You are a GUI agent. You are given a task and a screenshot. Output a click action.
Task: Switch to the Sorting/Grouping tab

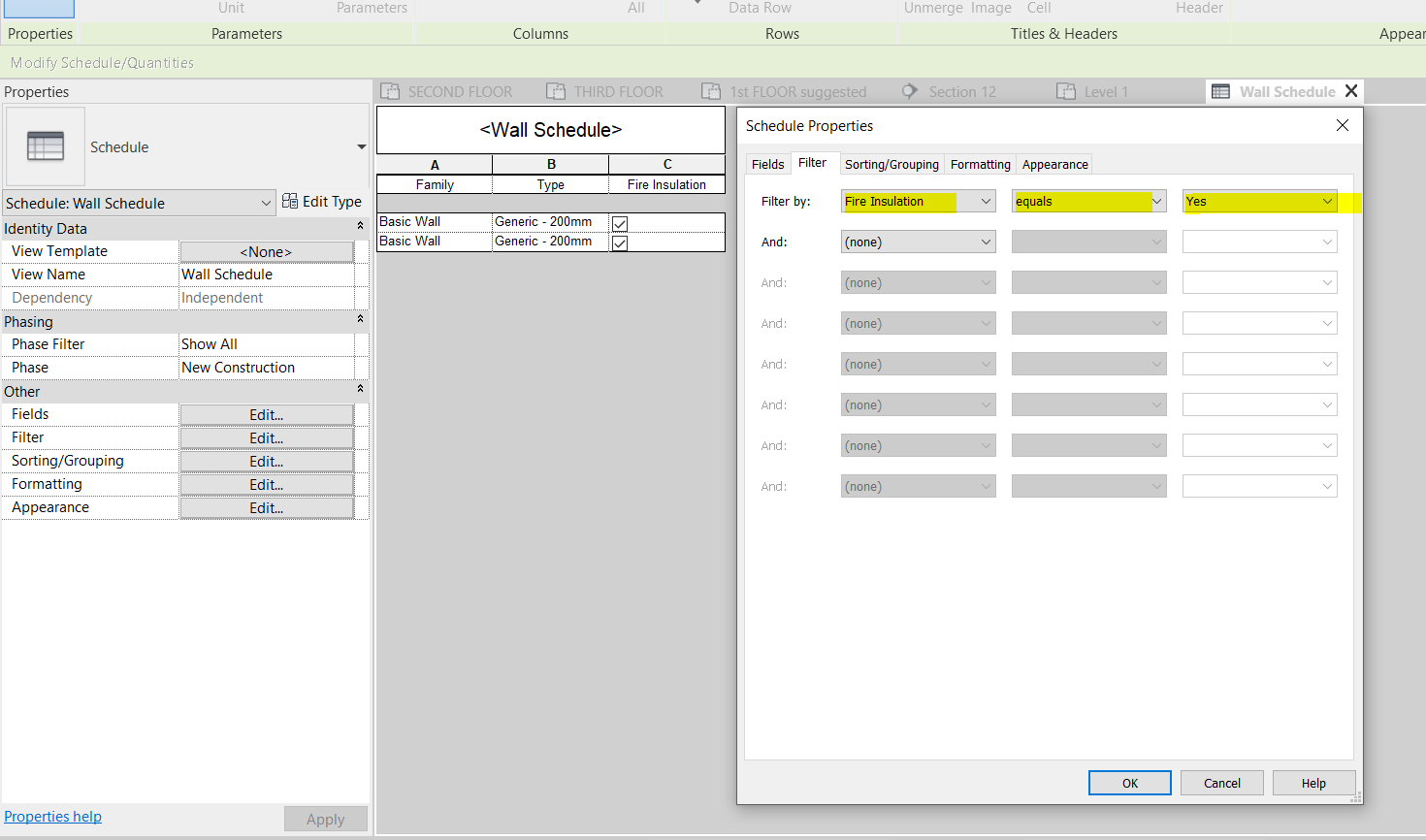(x=891, y=164)
